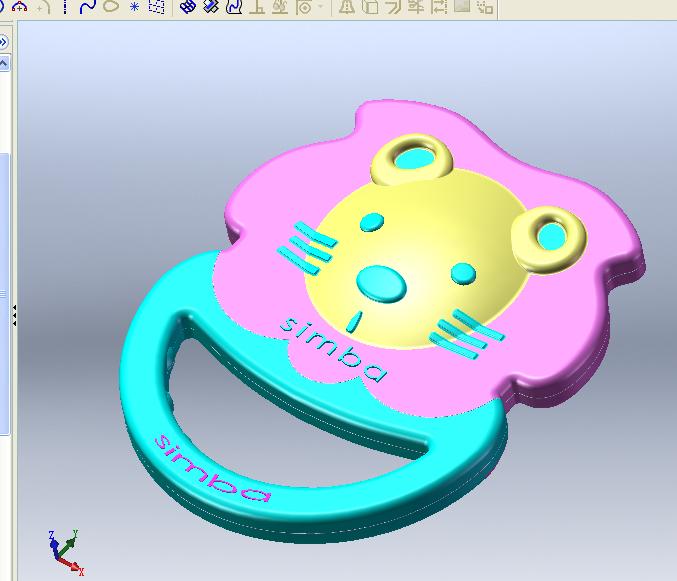677x581 pixels.
Task: Click the greyed bell-shaped toolbar icon
Action: pyautogui.click(x=347, y=6)
